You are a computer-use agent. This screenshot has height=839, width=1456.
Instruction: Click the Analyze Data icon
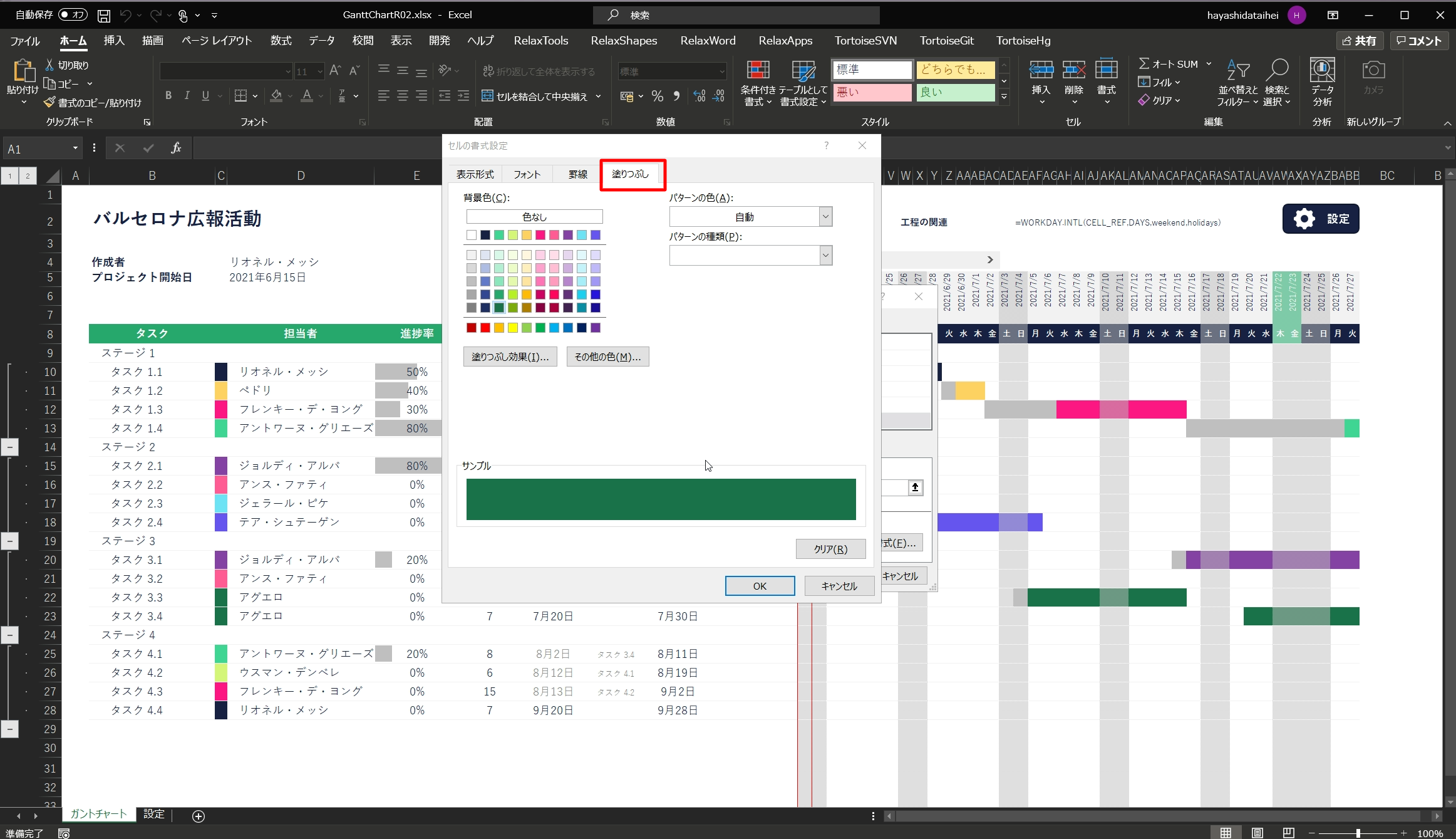tap(1322, 70)
